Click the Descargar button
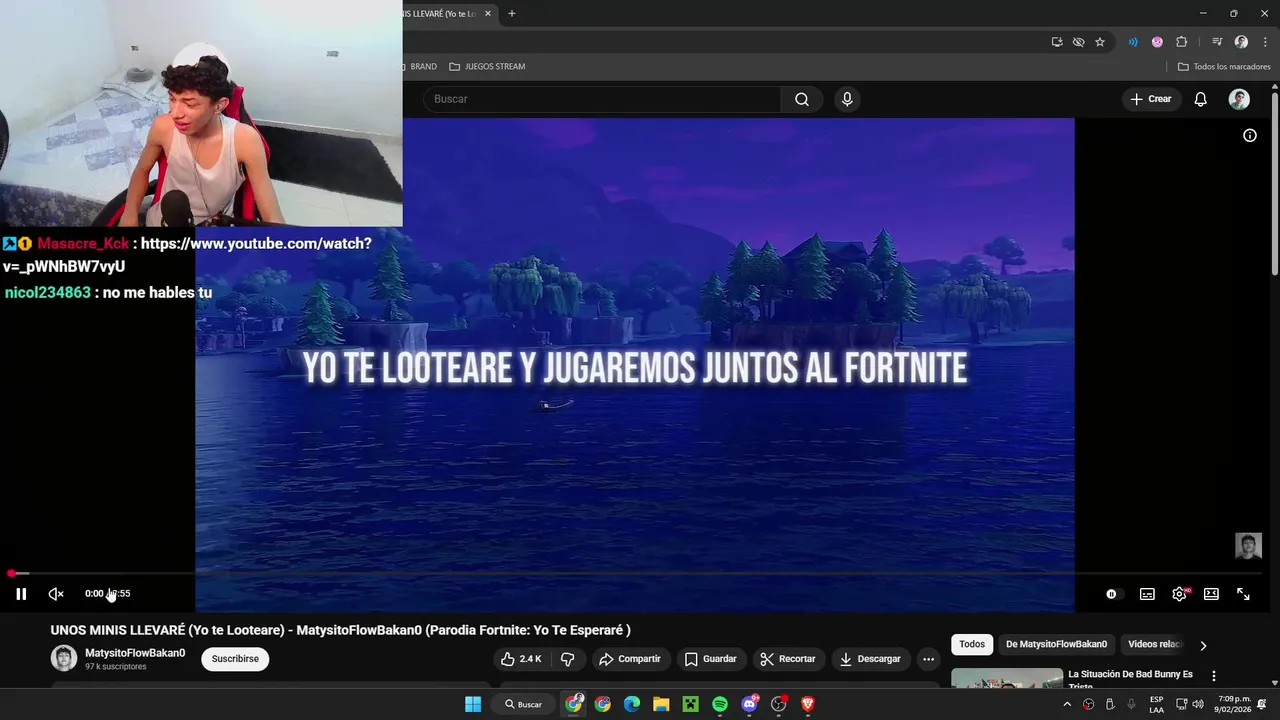This screenshot has width=1280, height=720. [x=870, y=659]
